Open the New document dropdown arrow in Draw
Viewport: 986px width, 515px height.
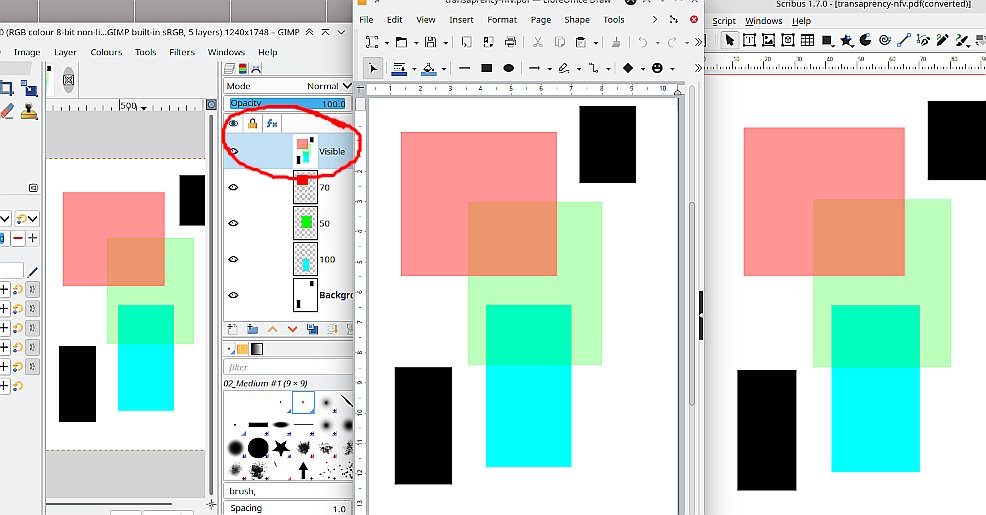387,43
